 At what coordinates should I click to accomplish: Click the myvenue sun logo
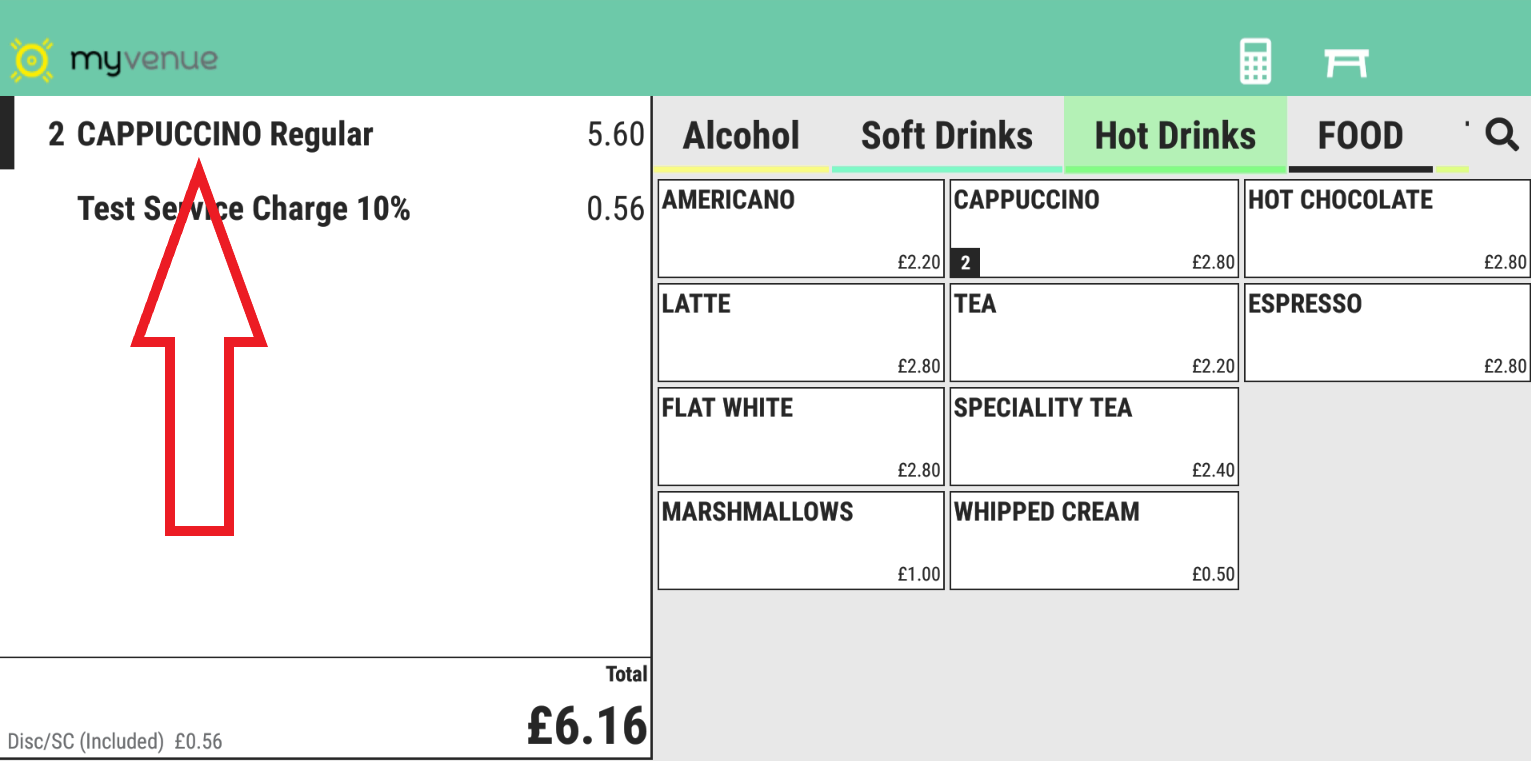(31, 61)
